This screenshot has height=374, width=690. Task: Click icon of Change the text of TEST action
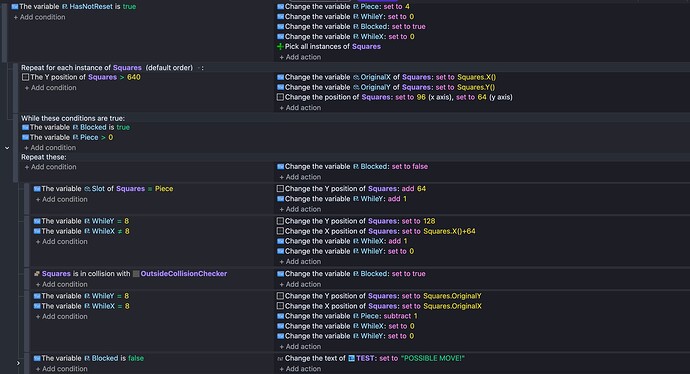click(280, 359)
